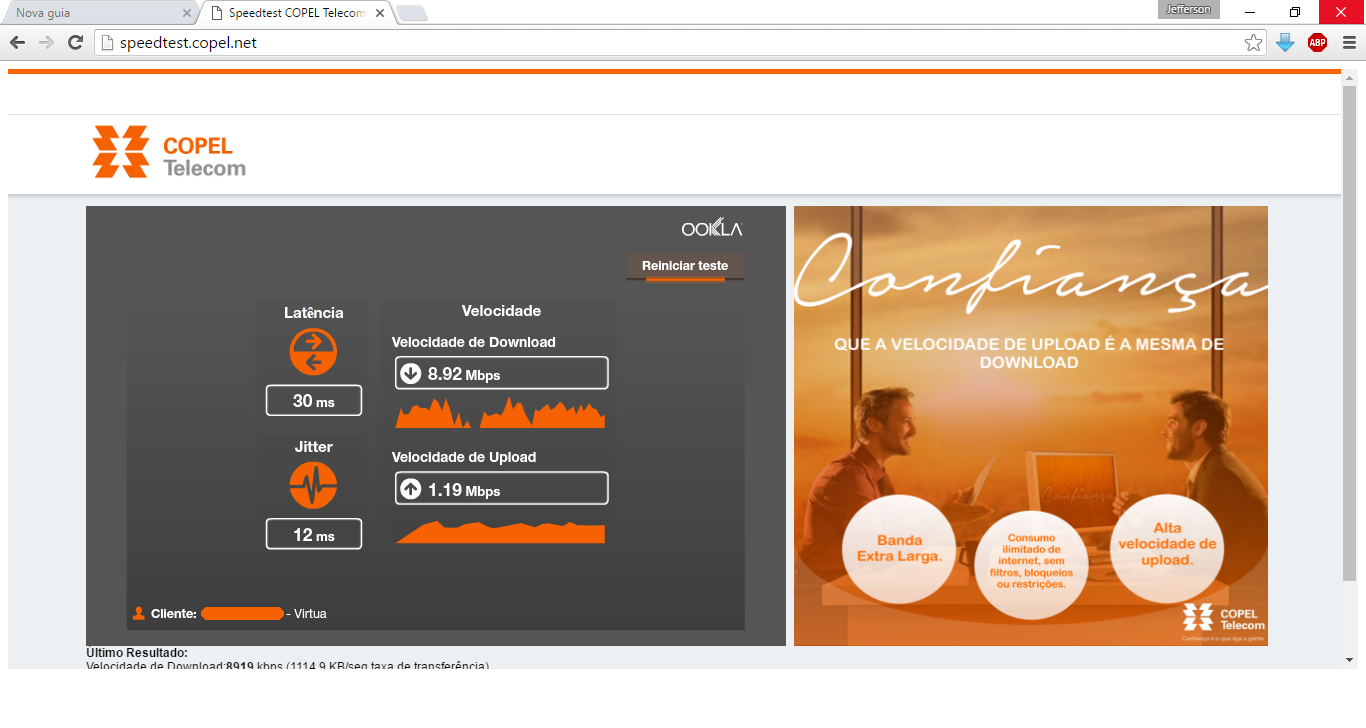
Task: Open the Adblock Plus extension icon
Action: tap(1317, 42)
